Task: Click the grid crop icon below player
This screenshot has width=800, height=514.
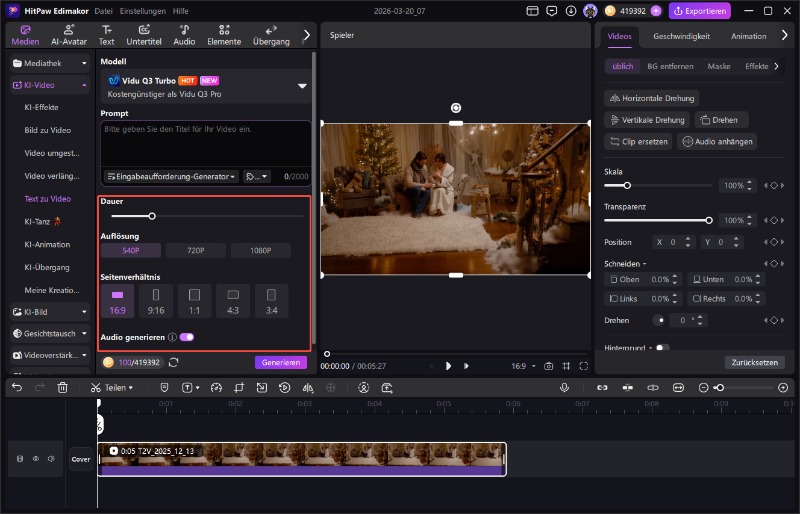Action: tap(566, 366)
